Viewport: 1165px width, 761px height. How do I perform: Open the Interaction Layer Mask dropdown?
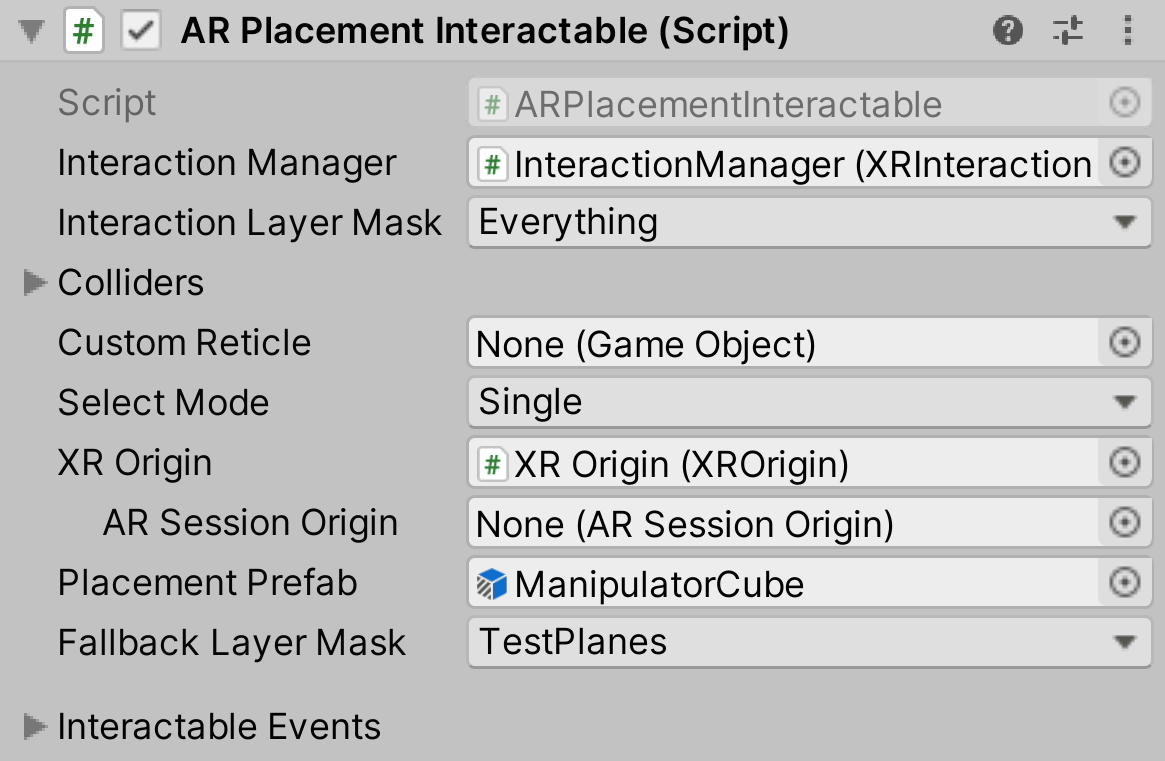800,222
